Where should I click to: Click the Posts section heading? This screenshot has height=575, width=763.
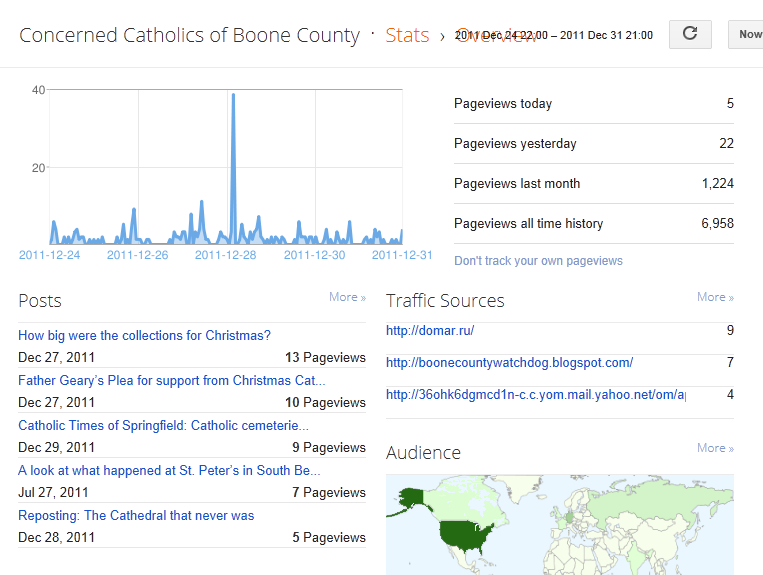(40, 301)
